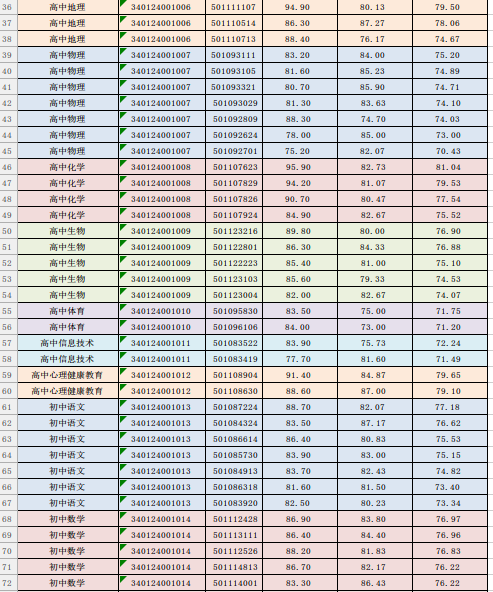Click the 高中体育 cell in row 55
The image size is (493, 592).
[x=68, y=311]
